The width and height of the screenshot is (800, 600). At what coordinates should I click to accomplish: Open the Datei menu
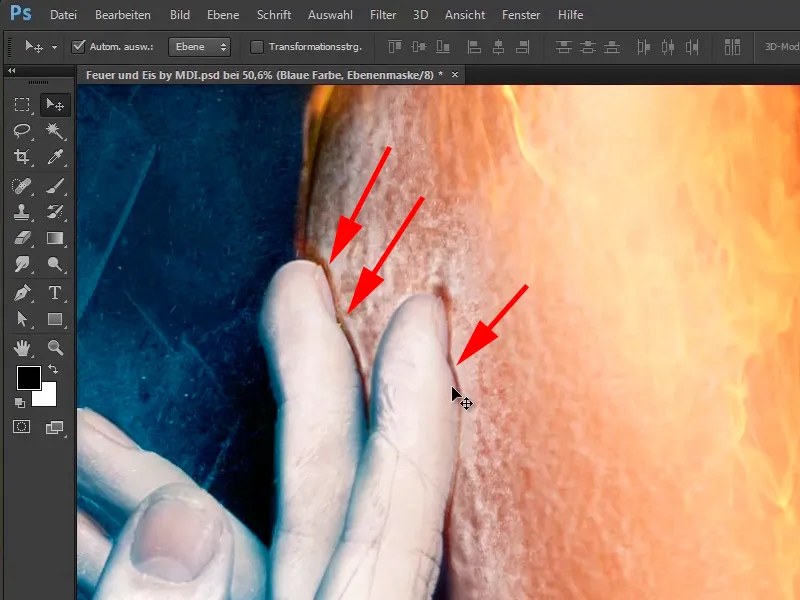pos(63,15)
